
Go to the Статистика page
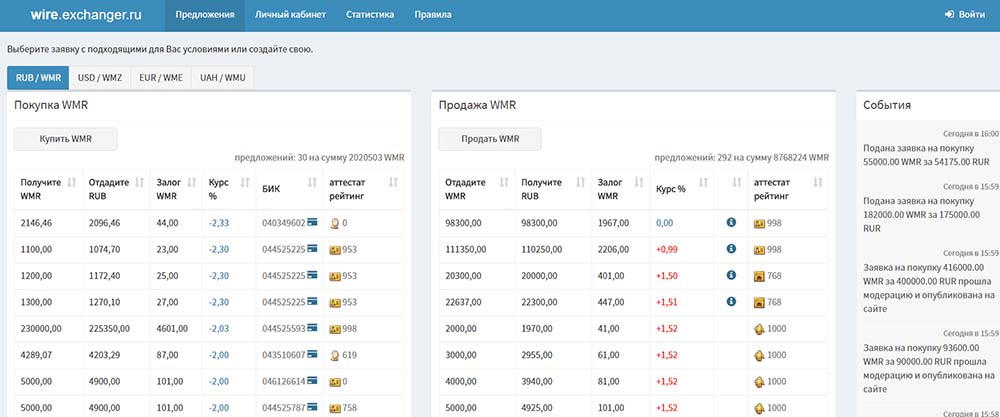pos(370,15)
